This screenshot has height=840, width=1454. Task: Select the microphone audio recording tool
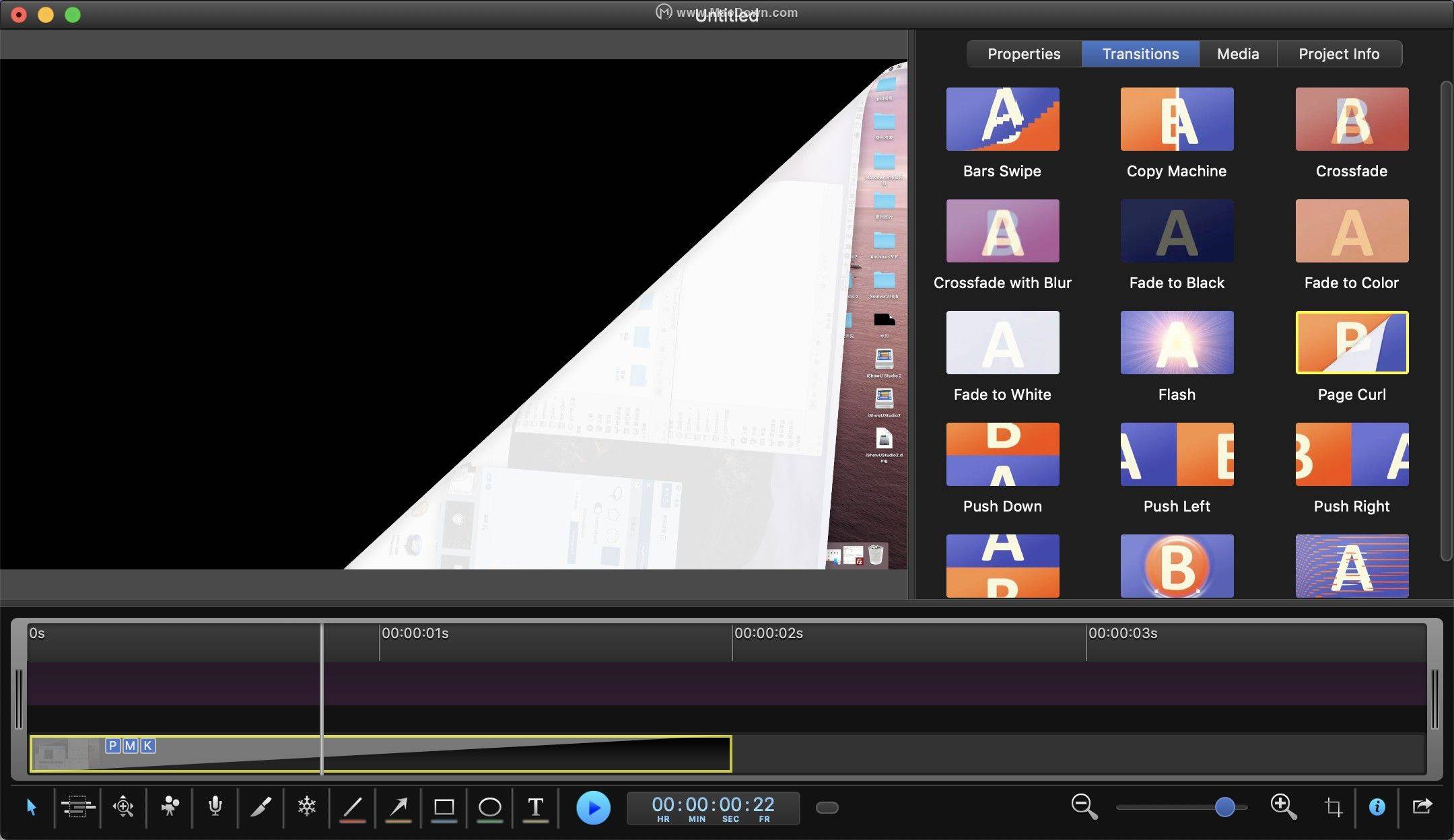point(215,806)
